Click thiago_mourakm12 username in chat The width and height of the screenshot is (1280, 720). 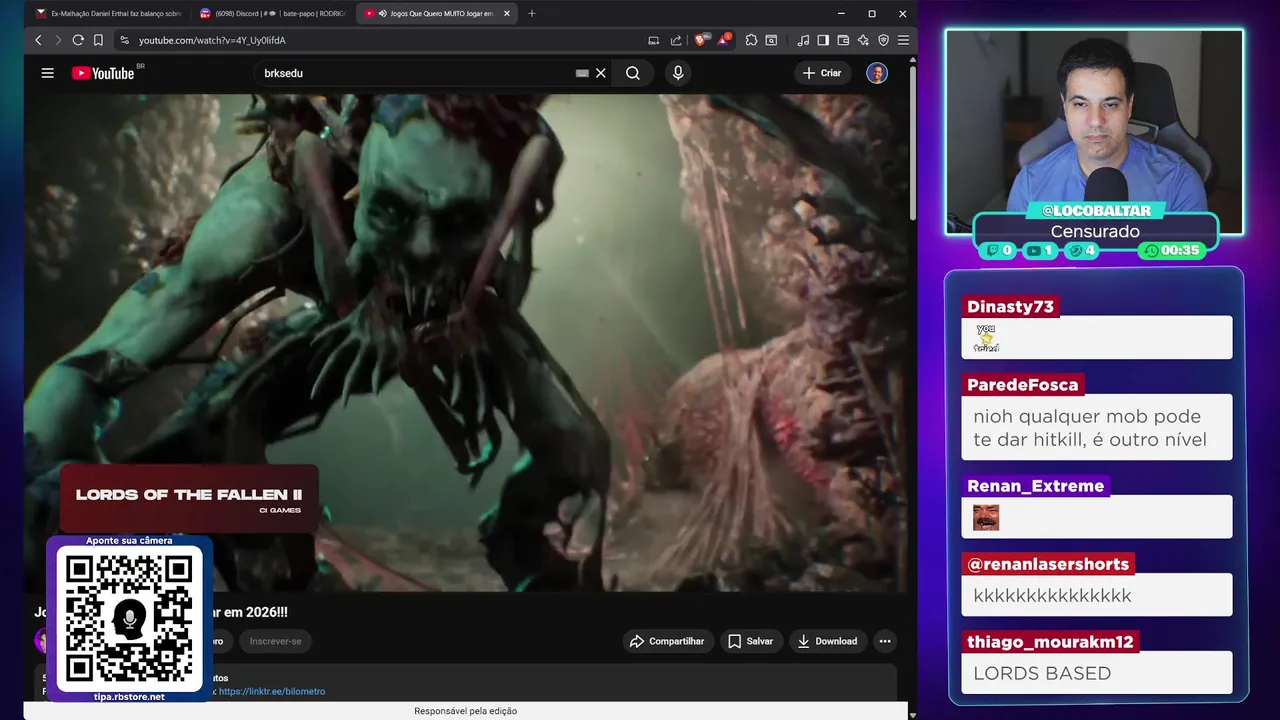[1050, 642]
